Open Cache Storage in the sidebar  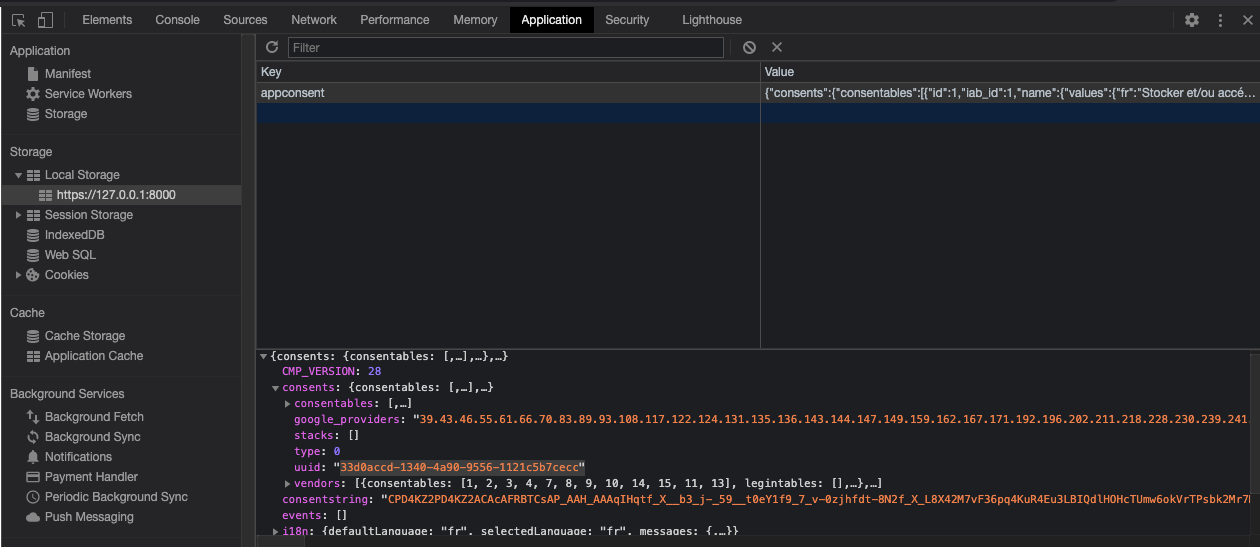(x=84, y=336)
